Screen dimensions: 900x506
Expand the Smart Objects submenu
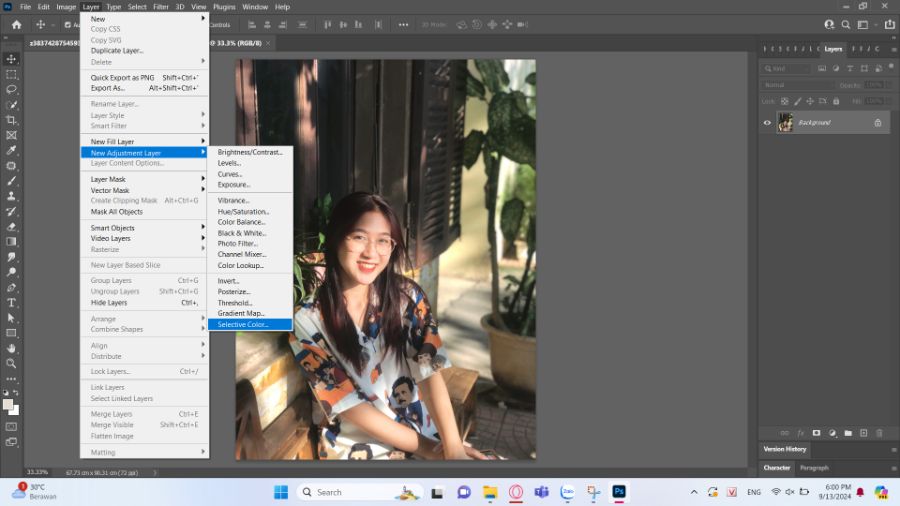[203, 228]
